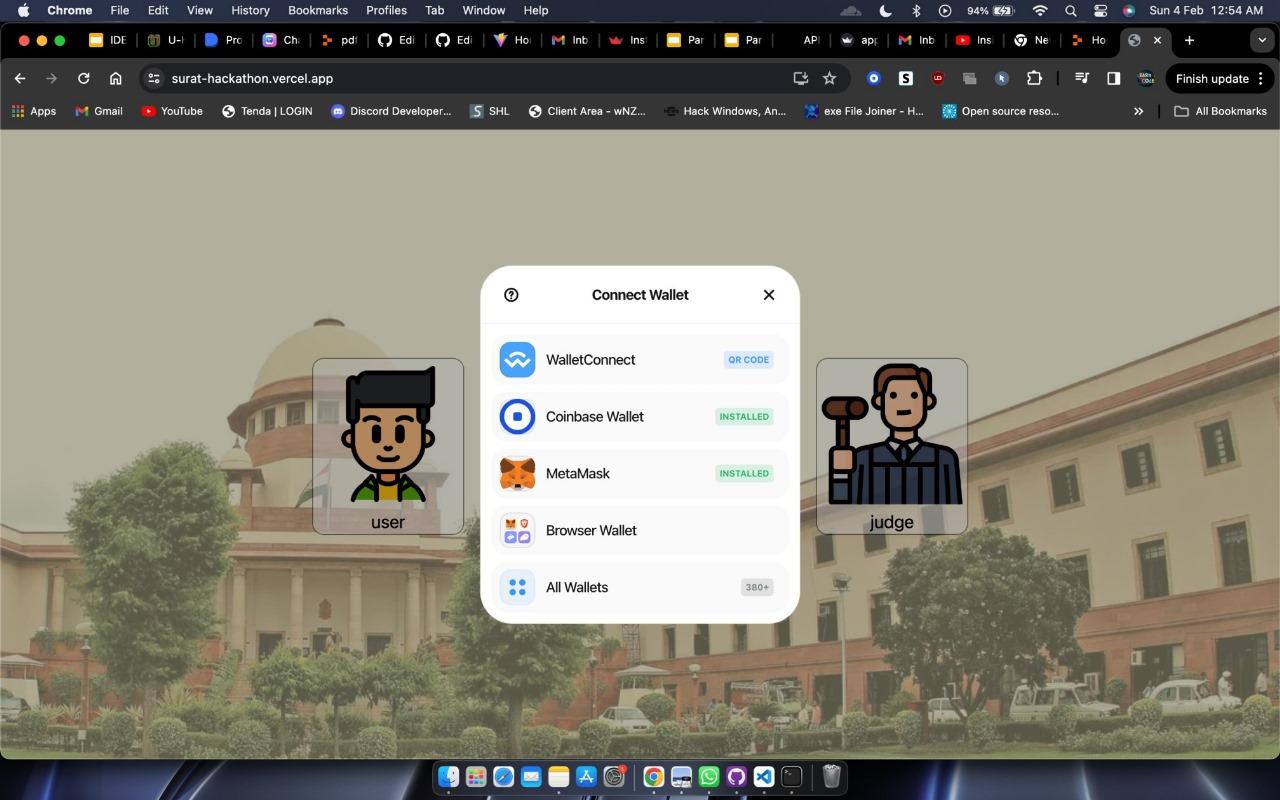This screenshot has width=1280, height=800.
Task: Open the Discord Developer bookmark
Action: pos(391,111)
